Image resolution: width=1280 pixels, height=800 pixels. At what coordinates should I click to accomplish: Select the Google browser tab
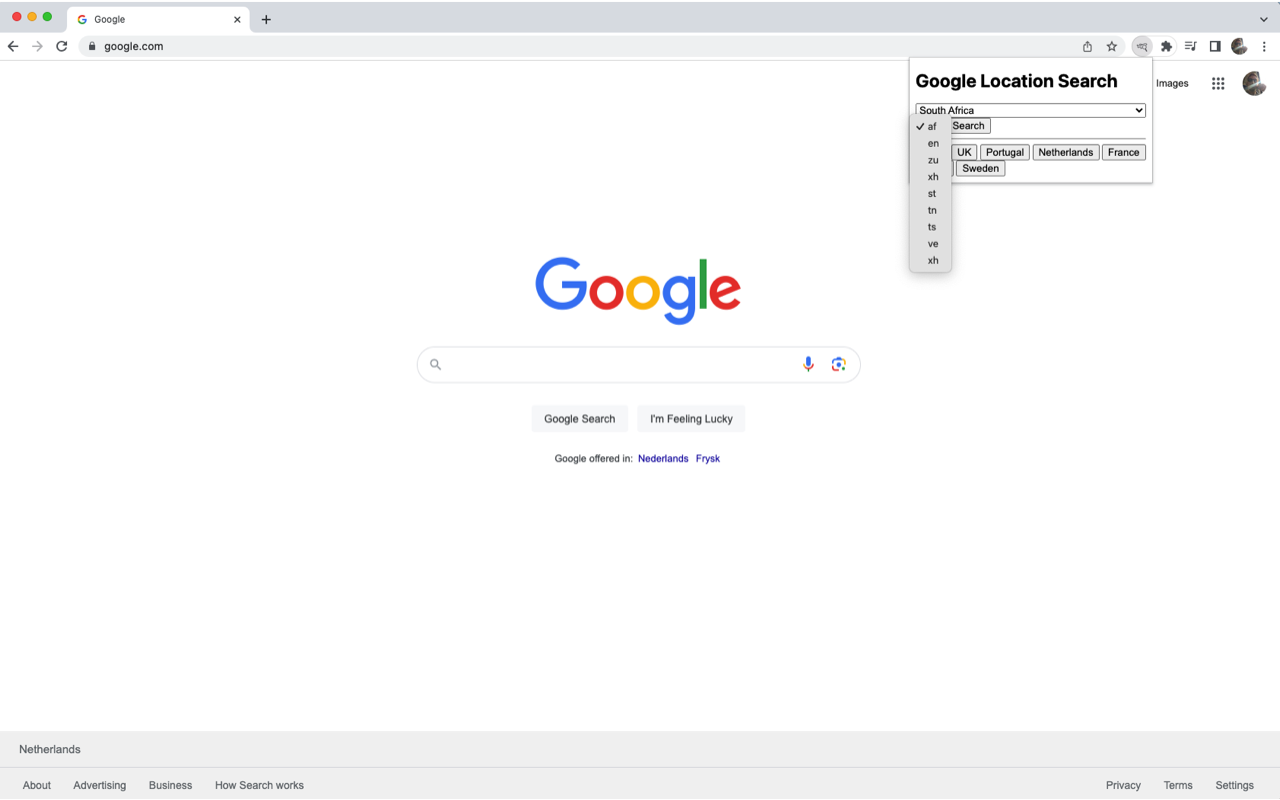pos(158,19)
